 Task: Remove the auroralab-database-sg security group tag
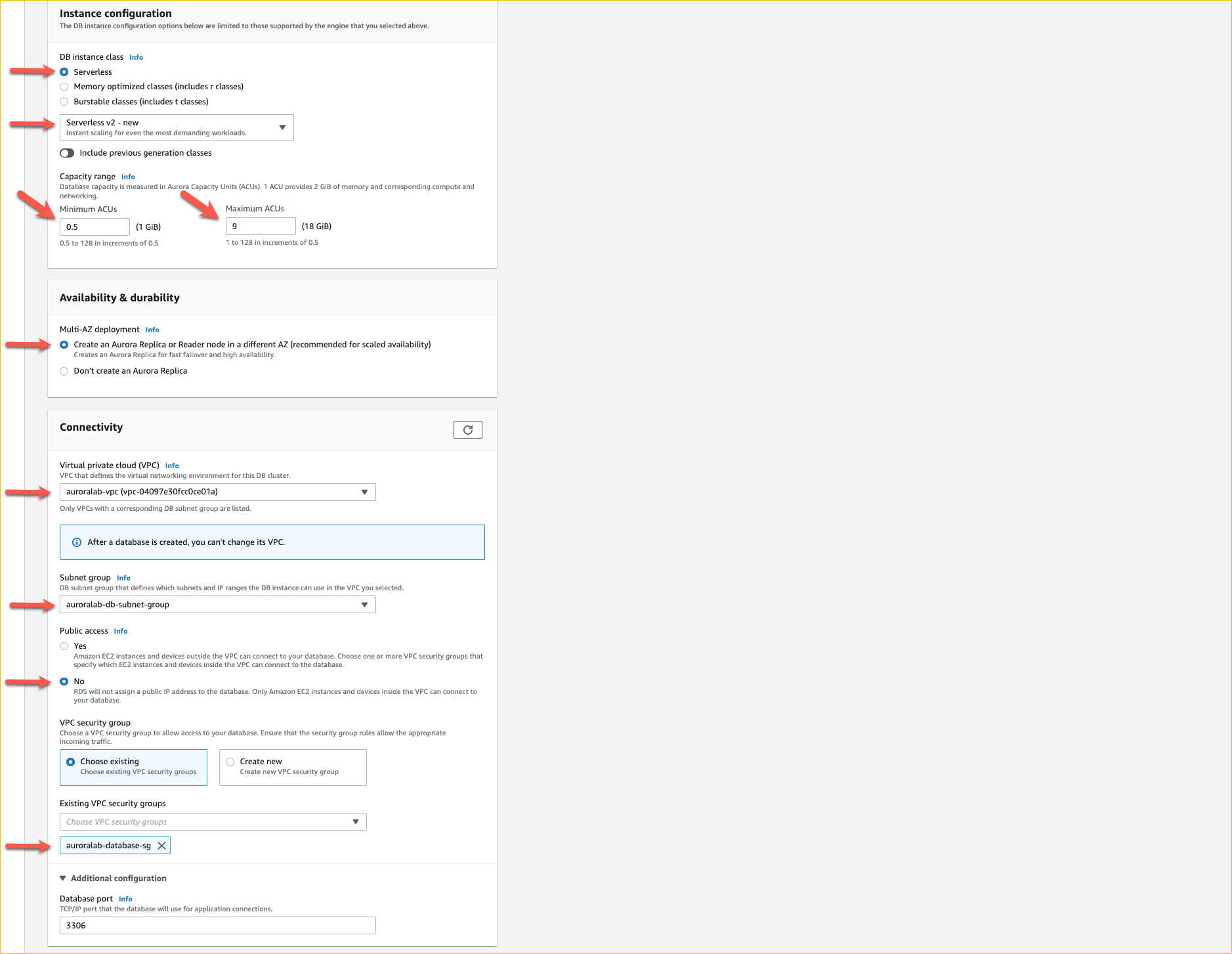click(161, 846)
